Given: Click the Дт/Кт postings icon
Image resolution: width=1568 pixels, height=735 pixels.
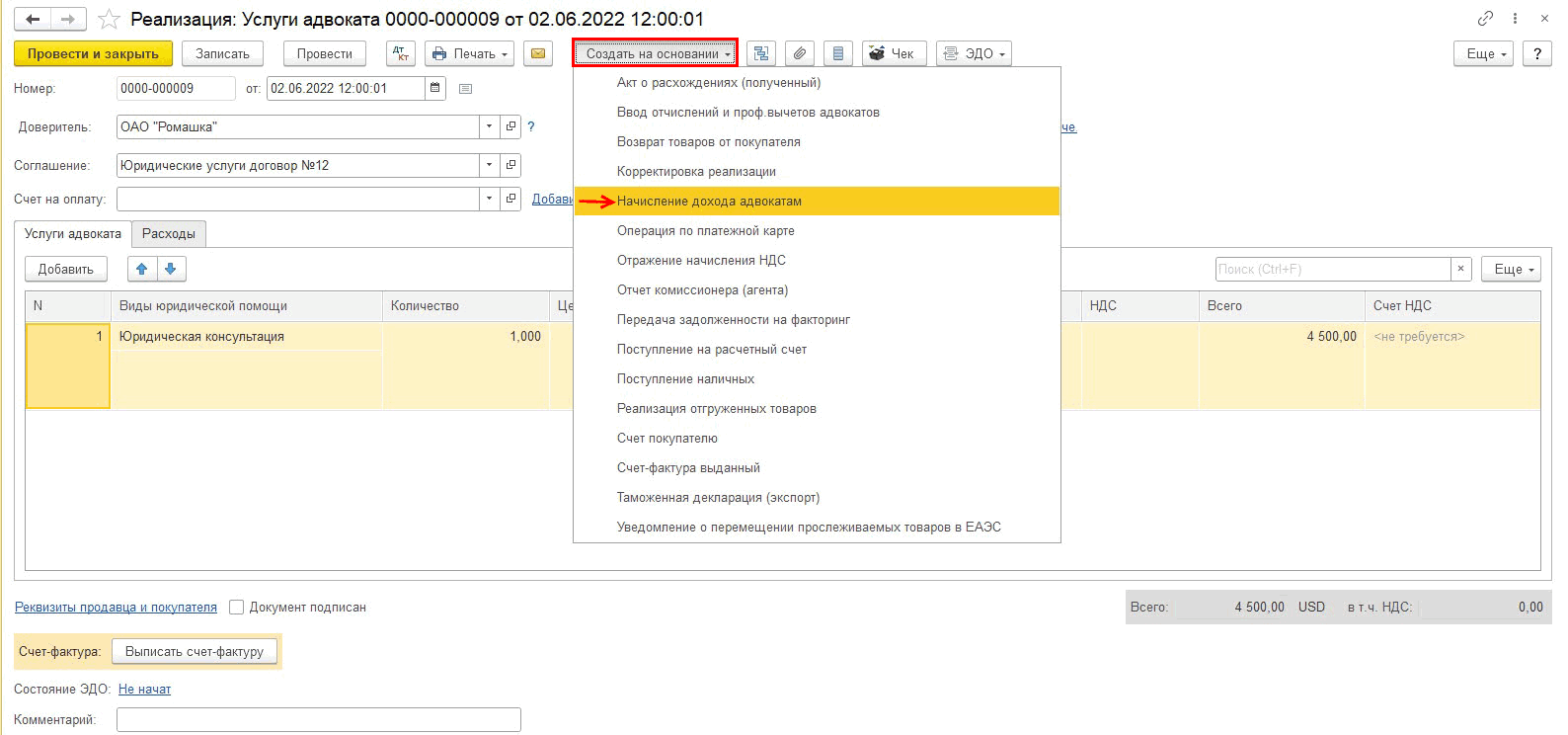Looking at the screenshot, I should click(401, 53).
